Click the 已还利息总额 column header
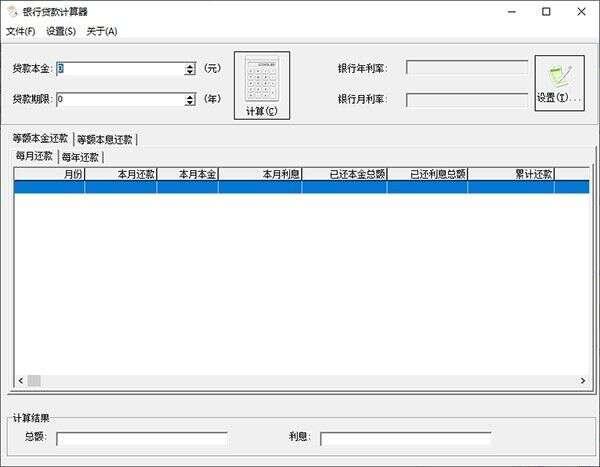 click(x=427, y=174)
